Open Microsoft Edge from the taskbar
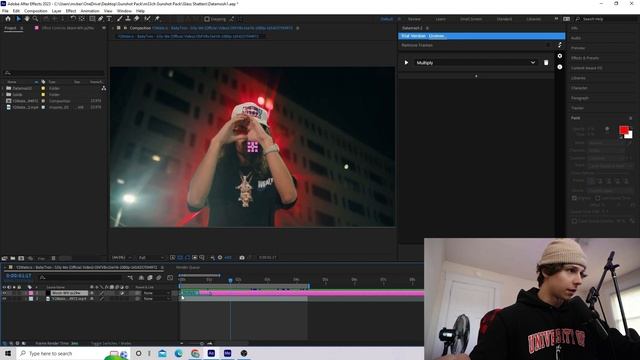 tap(179, 353)
